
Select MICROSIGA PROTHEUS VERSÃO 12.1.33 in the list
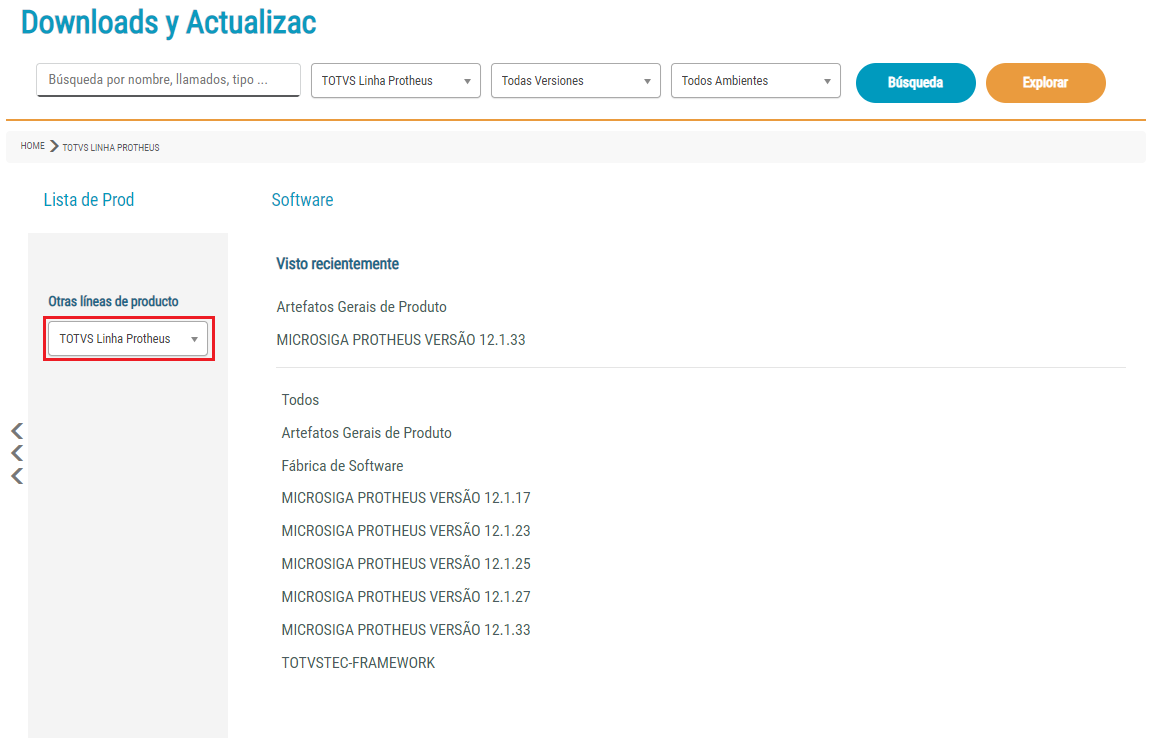[405, 630]
